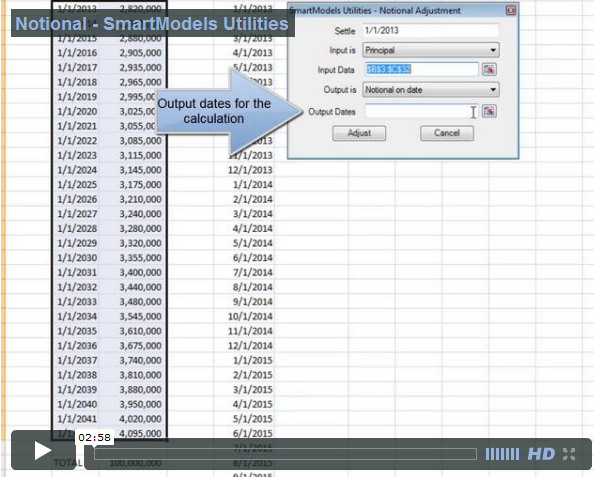594x477 pixels.
Task: Select cell with value 3,545,000
Action: tap(134, 316)
